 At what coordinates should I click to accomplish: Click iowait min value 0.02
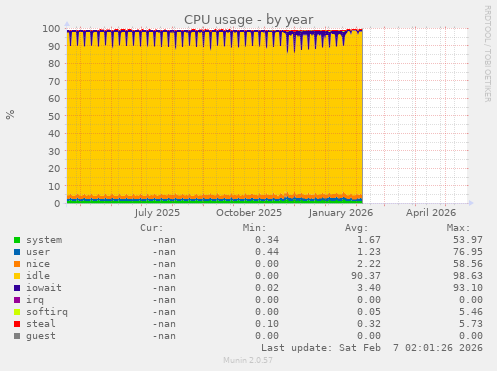pos(267,288)
